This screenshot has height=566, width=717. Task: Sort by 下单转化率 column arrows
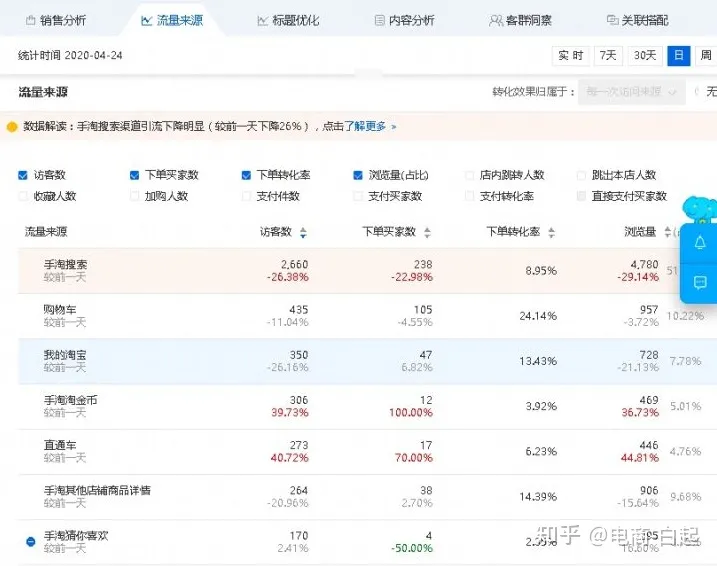(x=551, y=233)
